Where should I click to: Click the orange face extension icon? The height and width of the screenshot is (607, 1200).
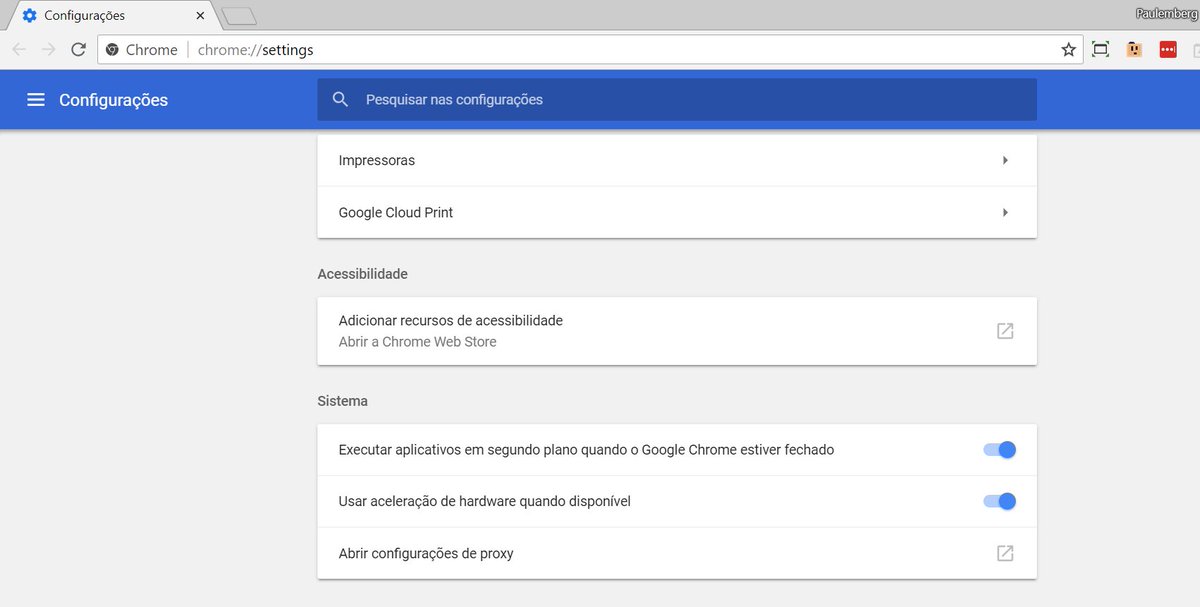1134,49
